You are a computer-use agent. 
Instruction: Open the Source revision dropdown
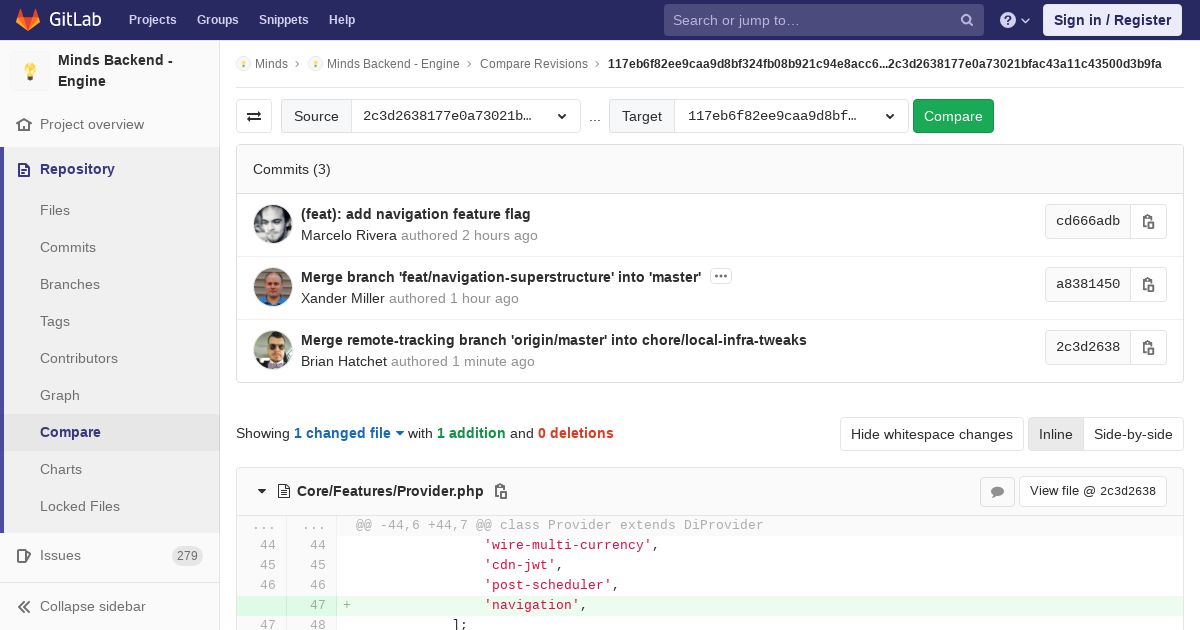pos(465,116)
